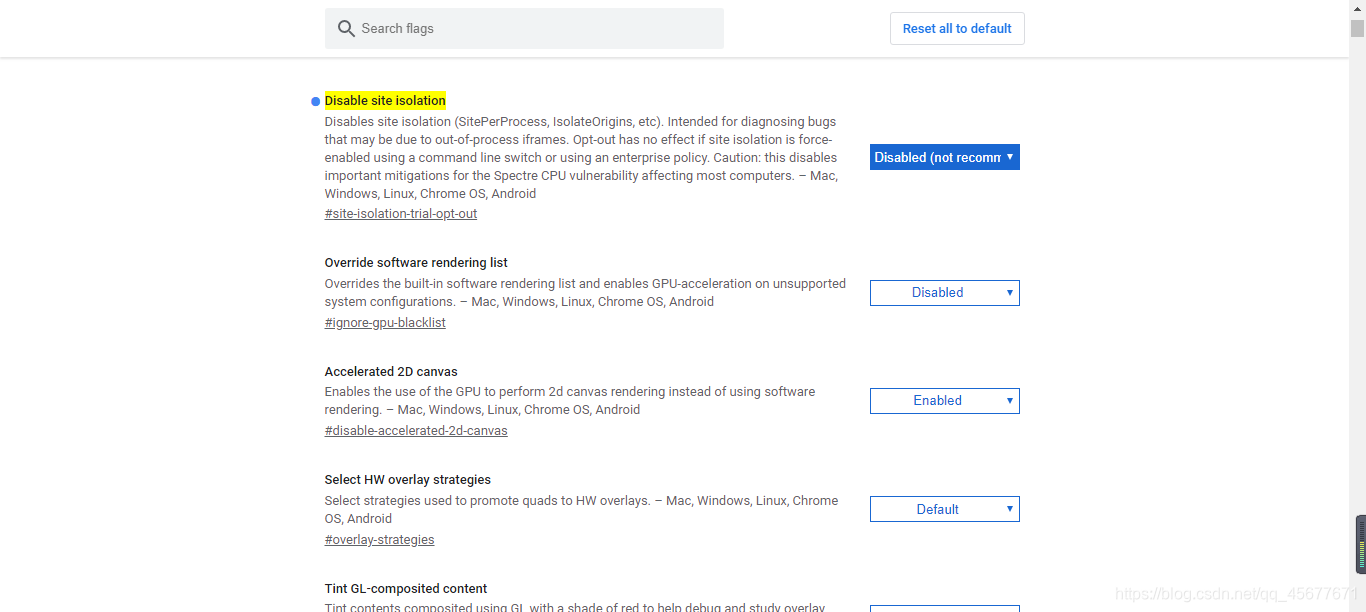The image size is (1366, 612).
Task: Open Select HW overlay strategies Default dropdown
Action: click(945, 509)
